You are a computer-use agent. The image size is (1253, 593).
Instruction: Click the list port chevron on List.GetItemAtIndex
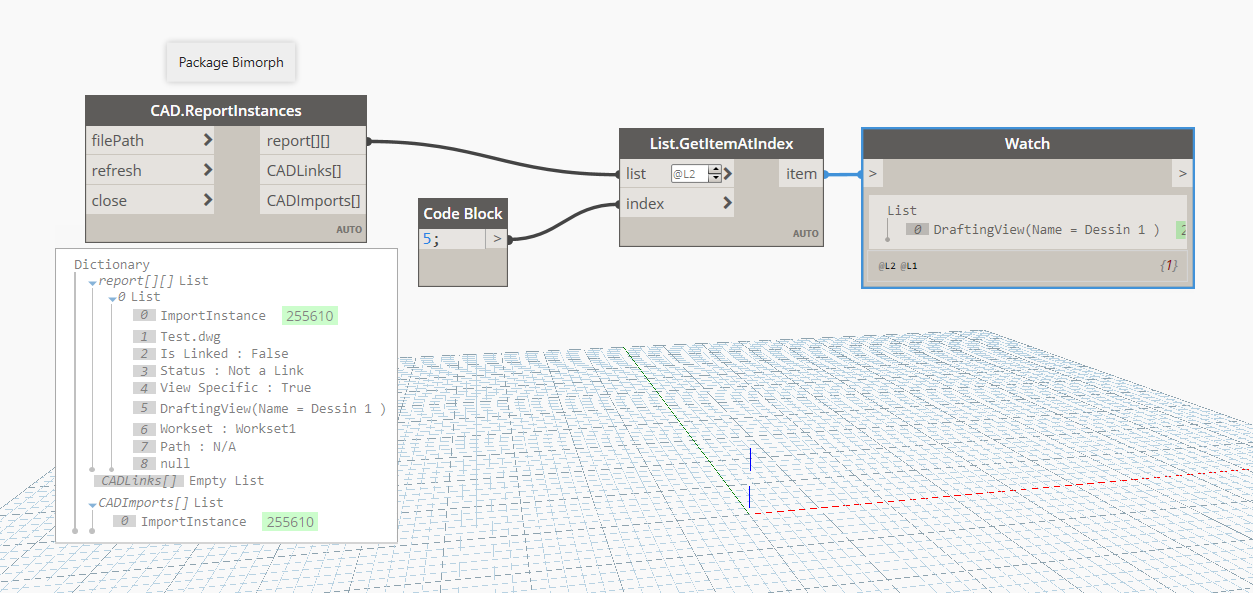[728, 174]
